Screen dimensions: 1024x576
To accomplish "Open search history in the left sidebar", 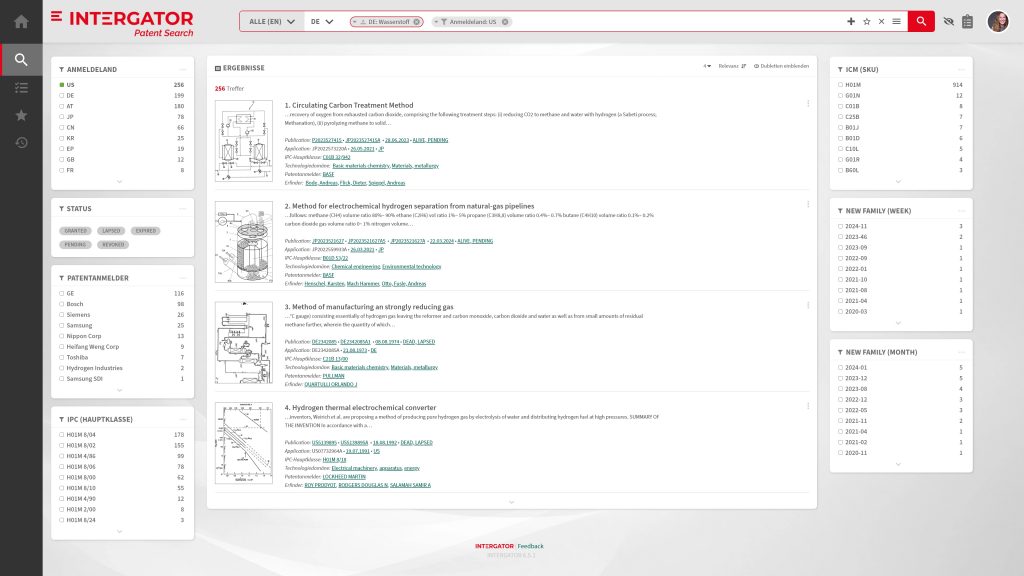I will (x=21, y=142).
